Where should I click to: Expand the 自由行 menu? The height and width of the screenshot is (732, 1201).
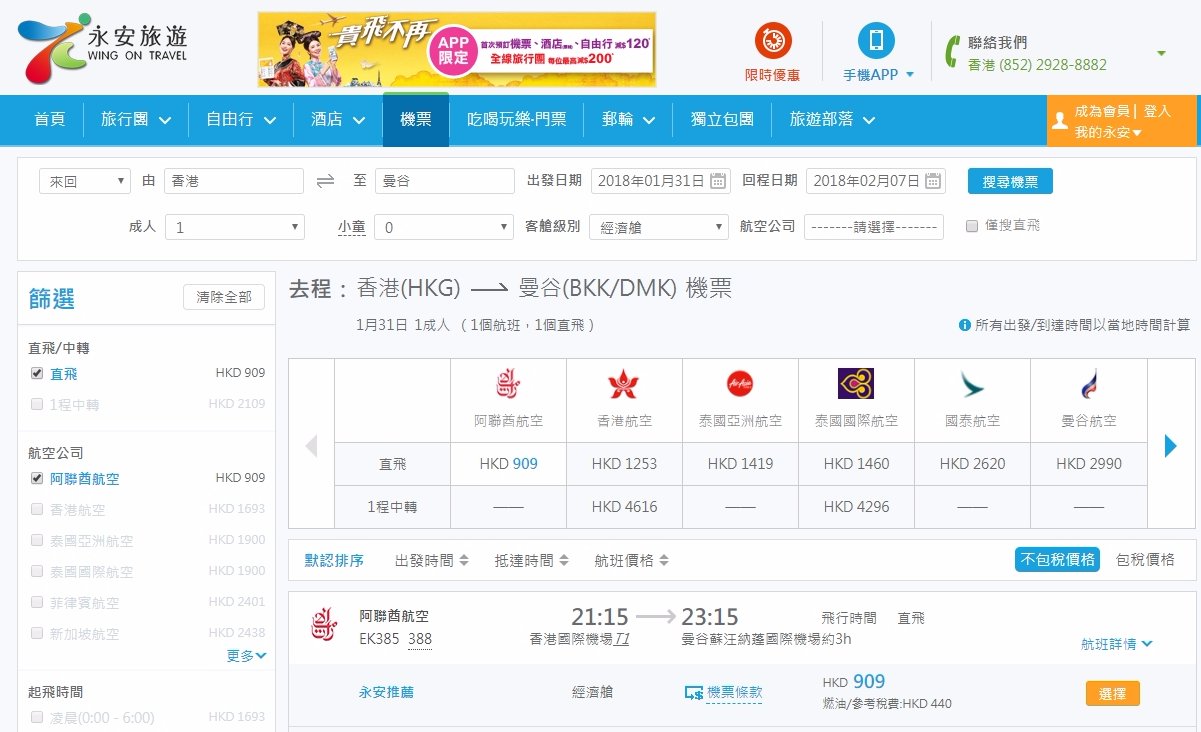pyautogui.click(x=241, y=120)
